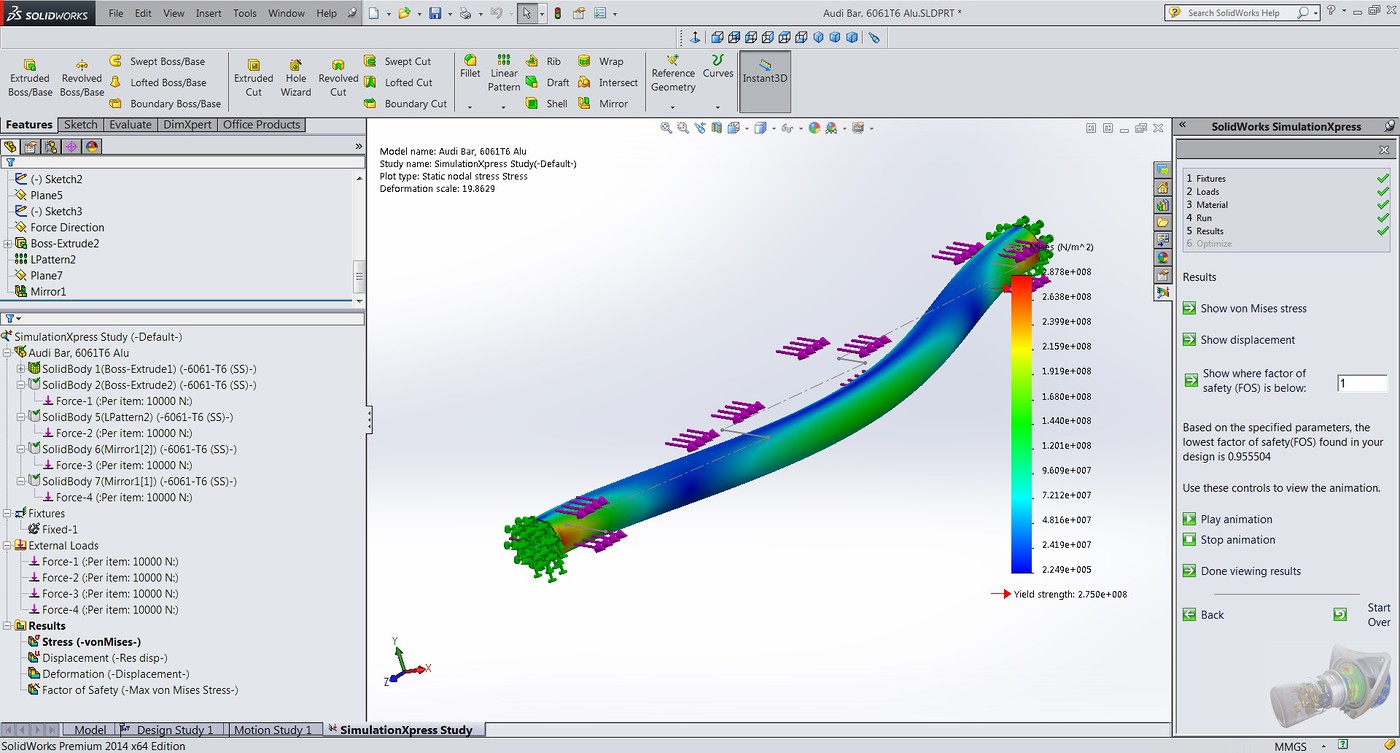The width and height of the screenshot is (1400, 753).
Task: Open the ConfigurationManager tab icon
Action: 51,146
